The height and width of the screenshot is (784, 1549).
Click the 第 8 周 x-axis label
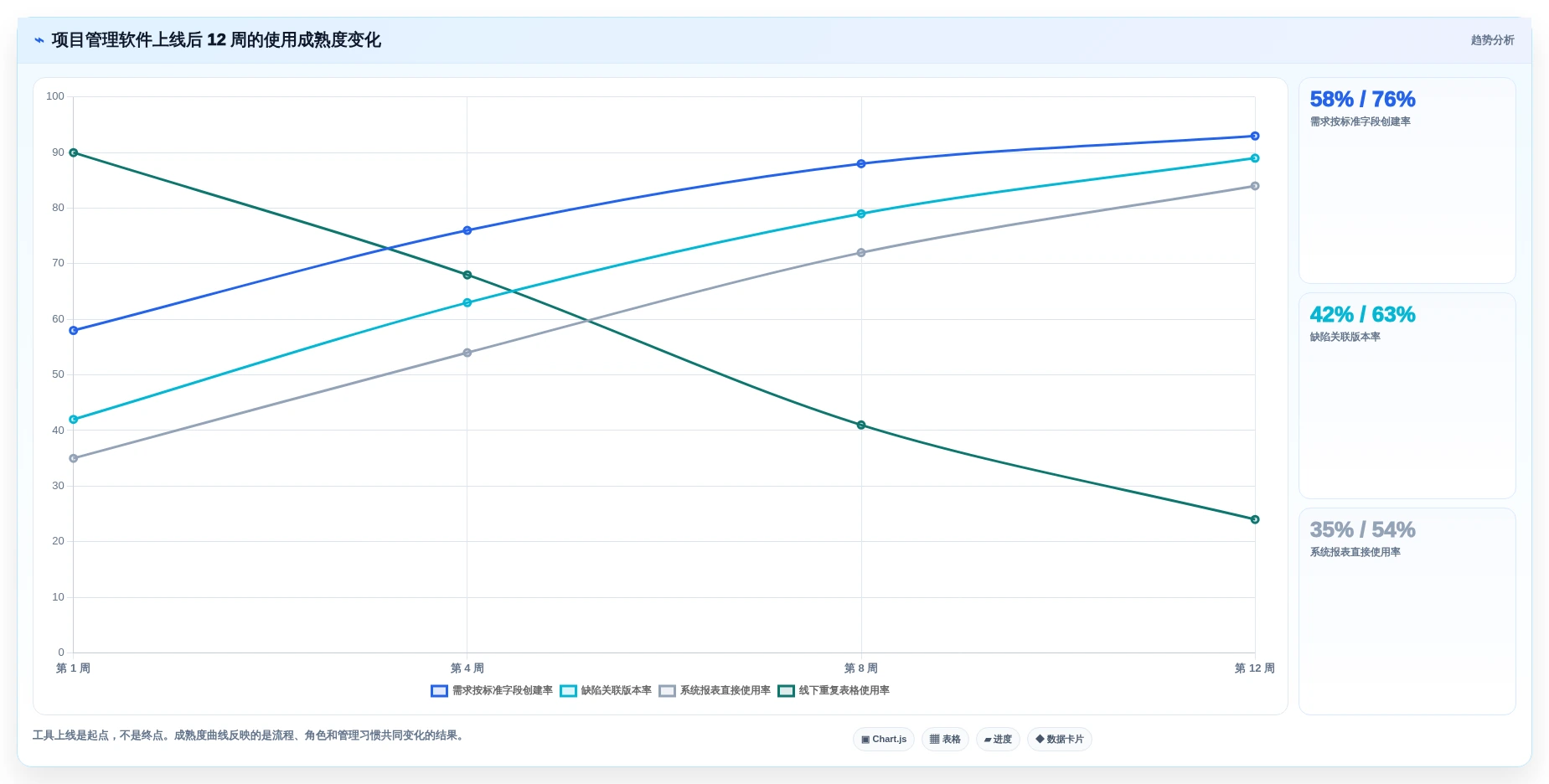(x=861, y=668)
